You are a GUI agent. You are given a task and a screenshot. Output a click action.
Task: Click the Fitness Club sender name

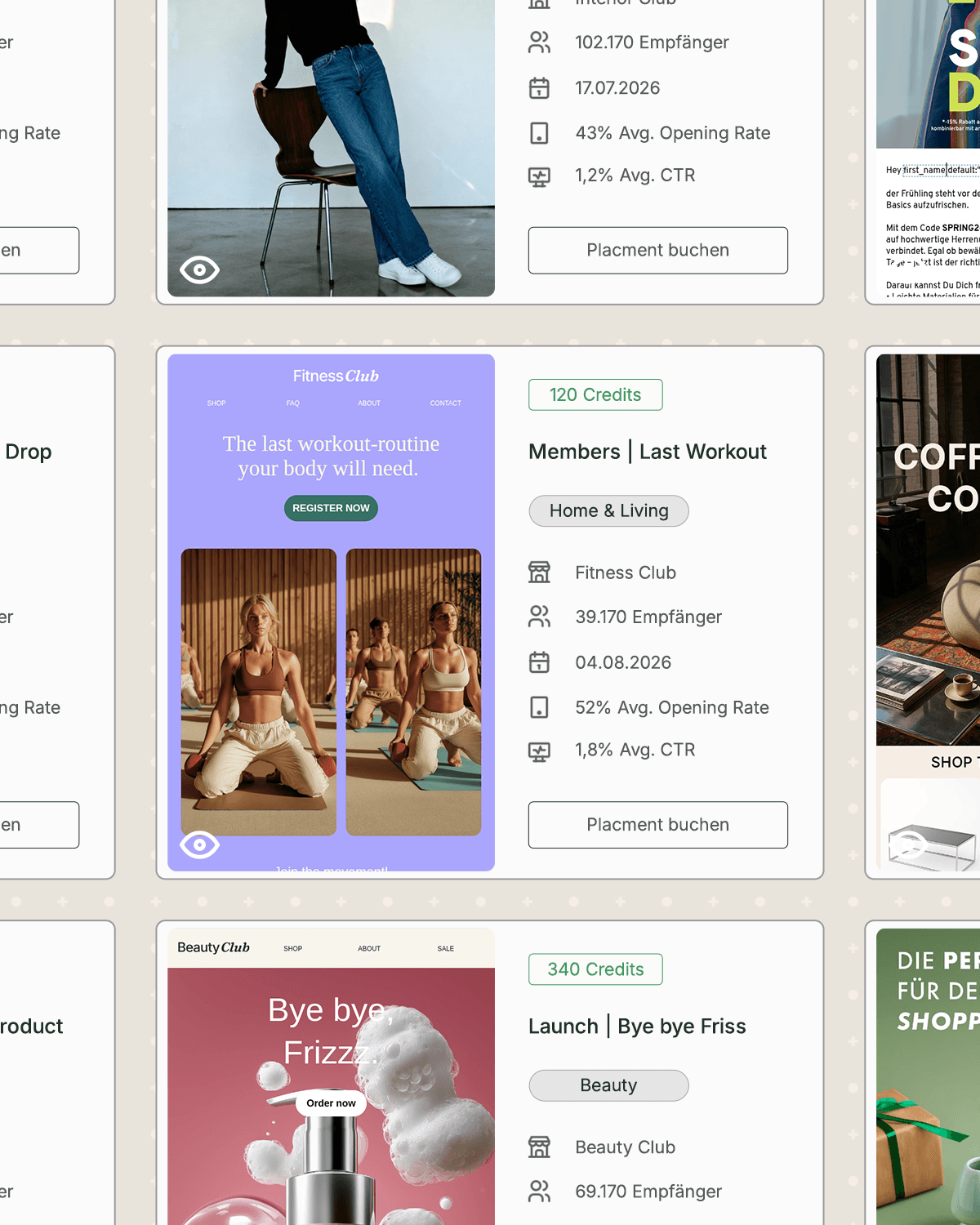tap(626, 572)
